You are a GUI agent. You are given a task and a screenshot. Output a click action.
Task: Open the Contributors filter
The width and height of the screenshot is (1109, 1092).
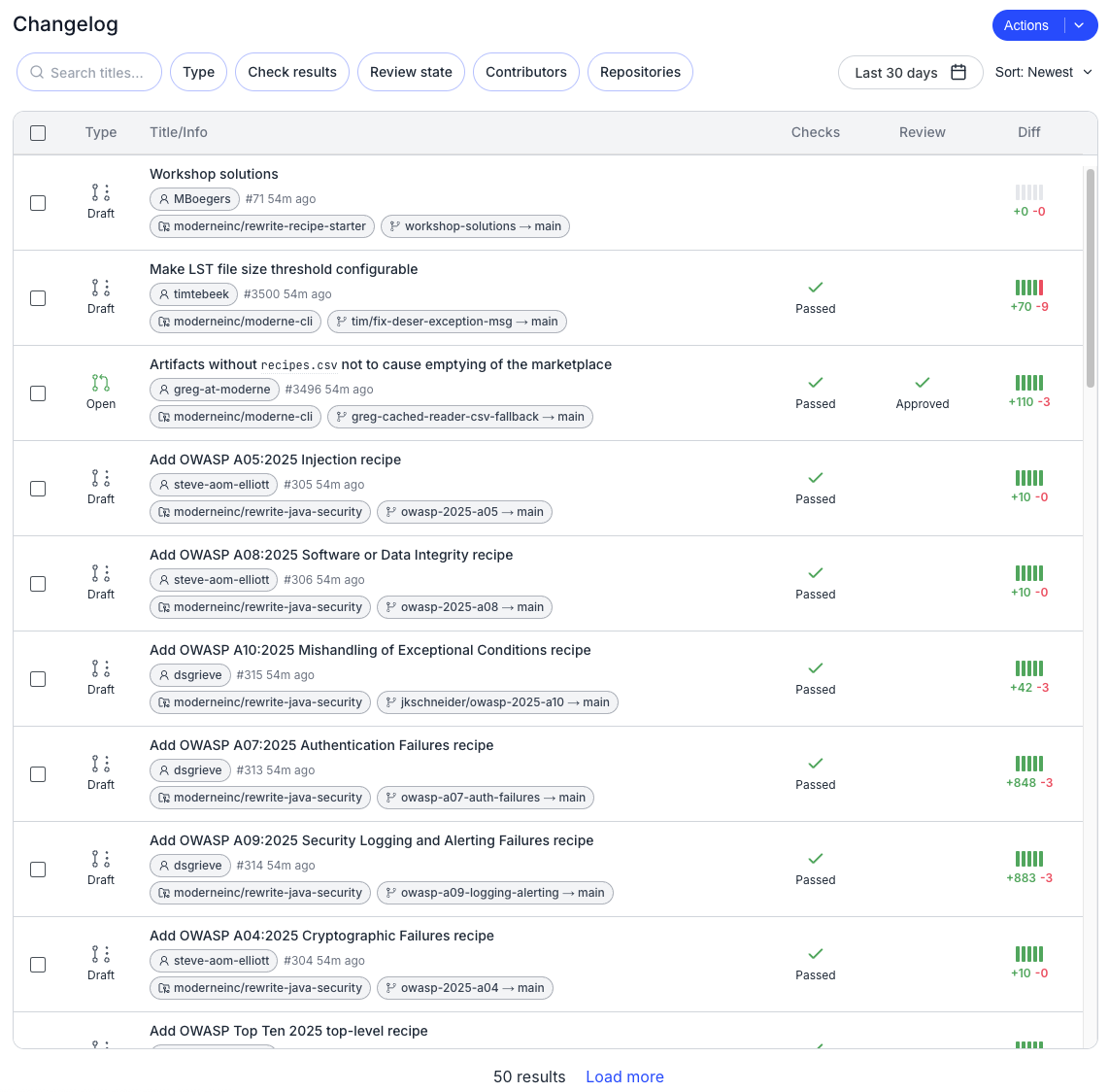[x=526, y=72]
